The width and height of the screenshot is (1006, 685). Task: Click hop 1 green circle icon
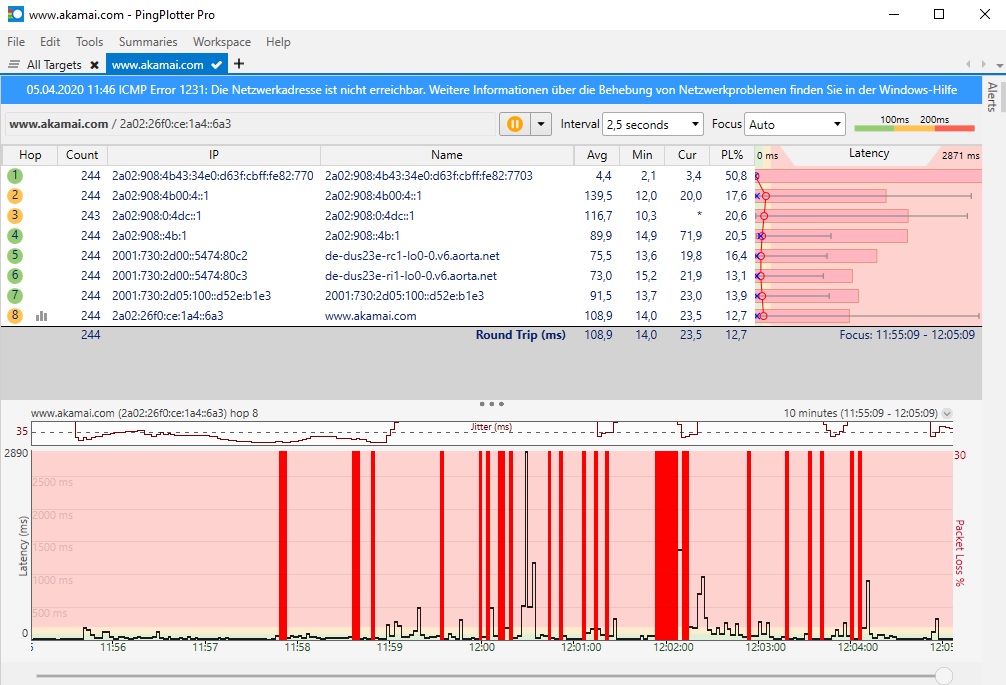[15, 176]
